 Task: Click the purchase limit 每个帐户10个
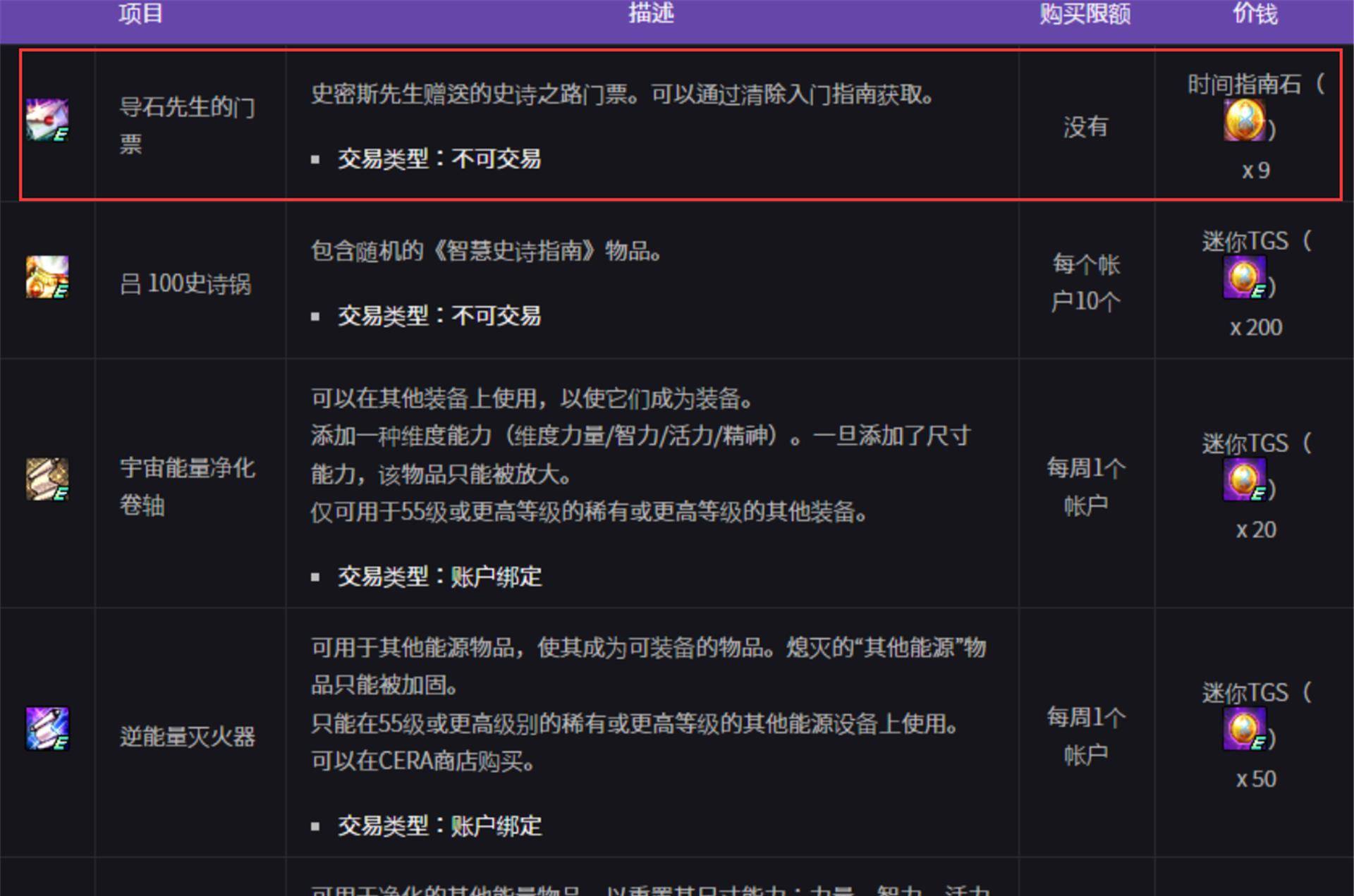point(1086,283)
